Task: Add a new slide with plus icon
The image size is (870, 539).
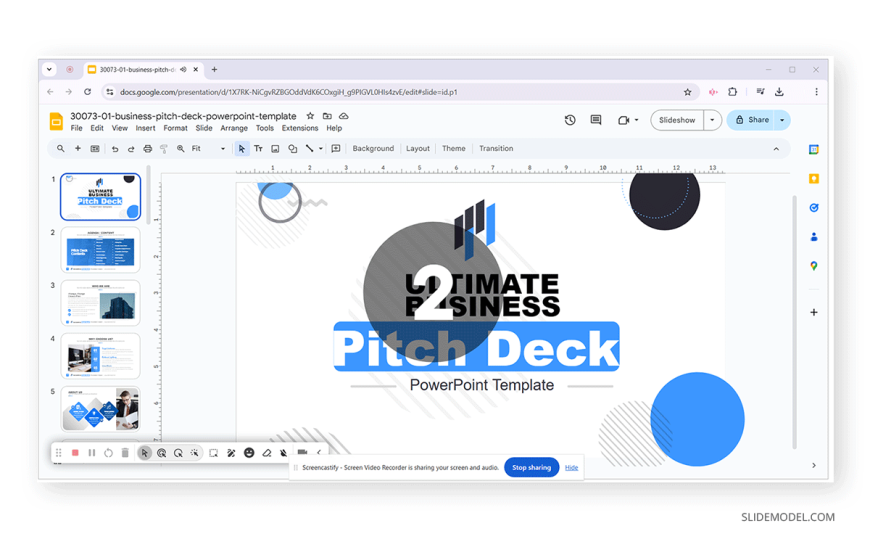Action: tap(78, 149)
